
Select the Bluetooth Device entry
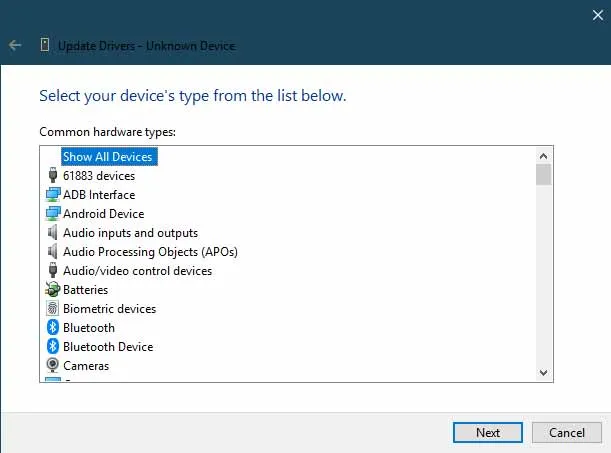[x=108, y=347]
